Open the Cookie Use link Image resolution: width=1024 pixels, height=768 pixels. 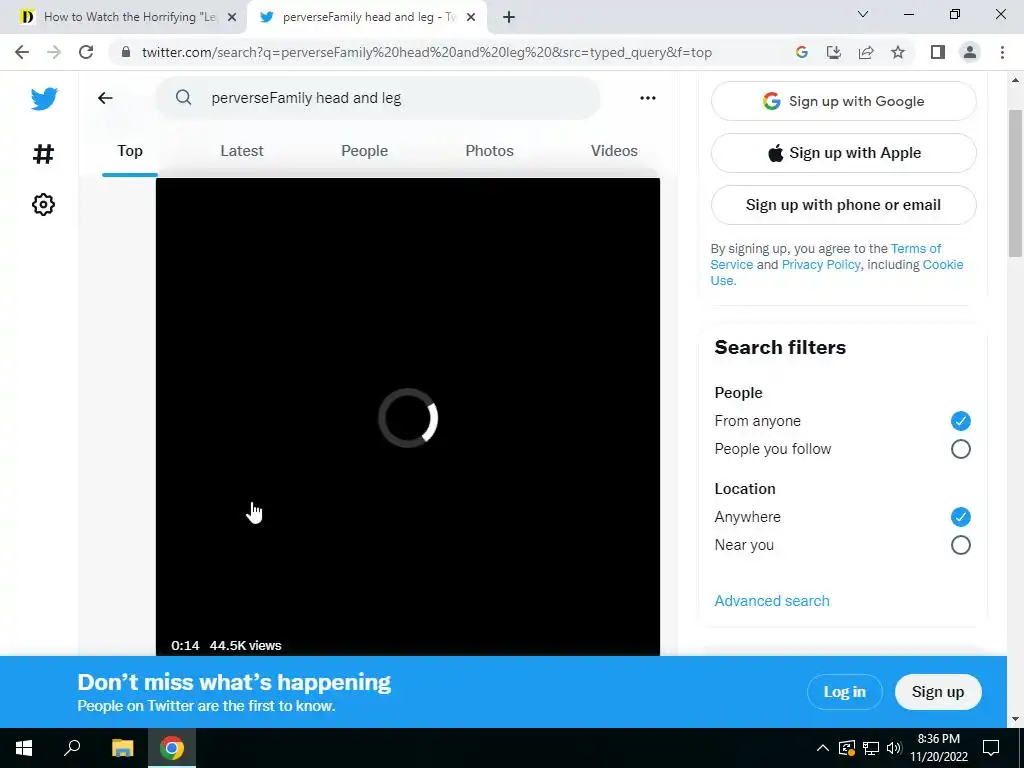(x=942, y=264)
